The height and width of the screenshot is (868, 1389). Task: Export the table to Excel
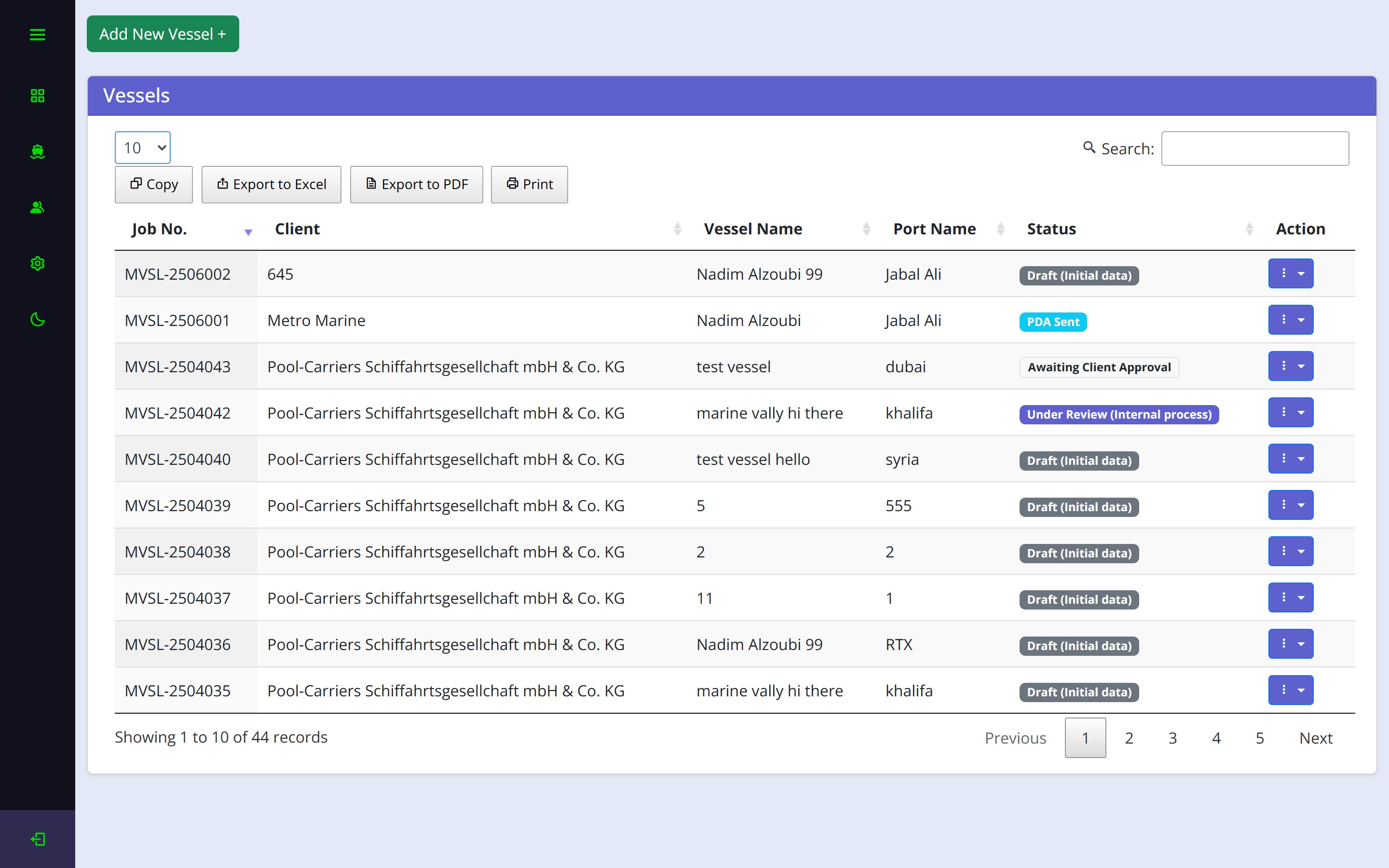(x=272, y=184)
